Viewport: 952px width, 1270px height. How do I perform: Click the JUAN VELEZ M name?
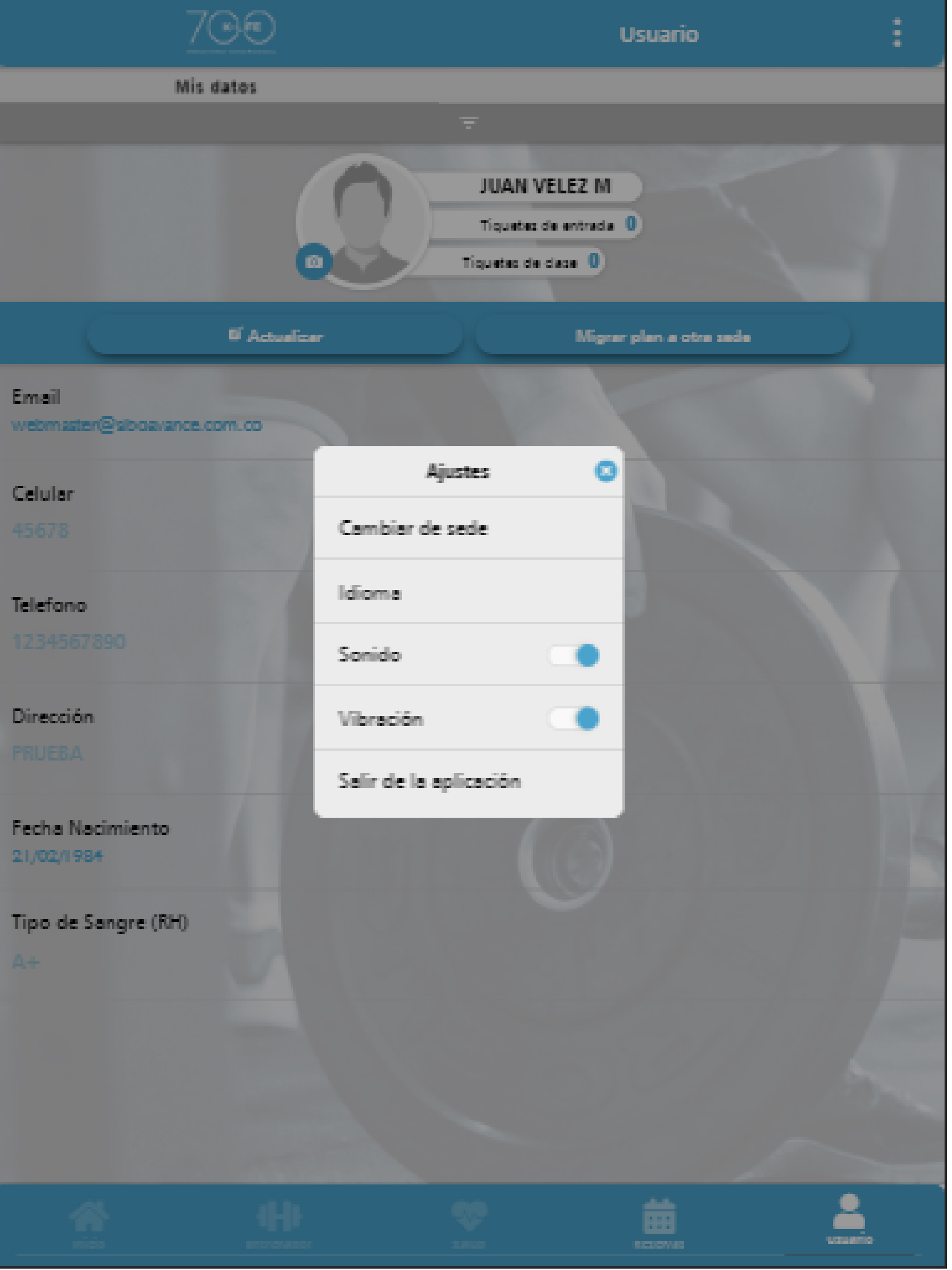coord(545,186)
